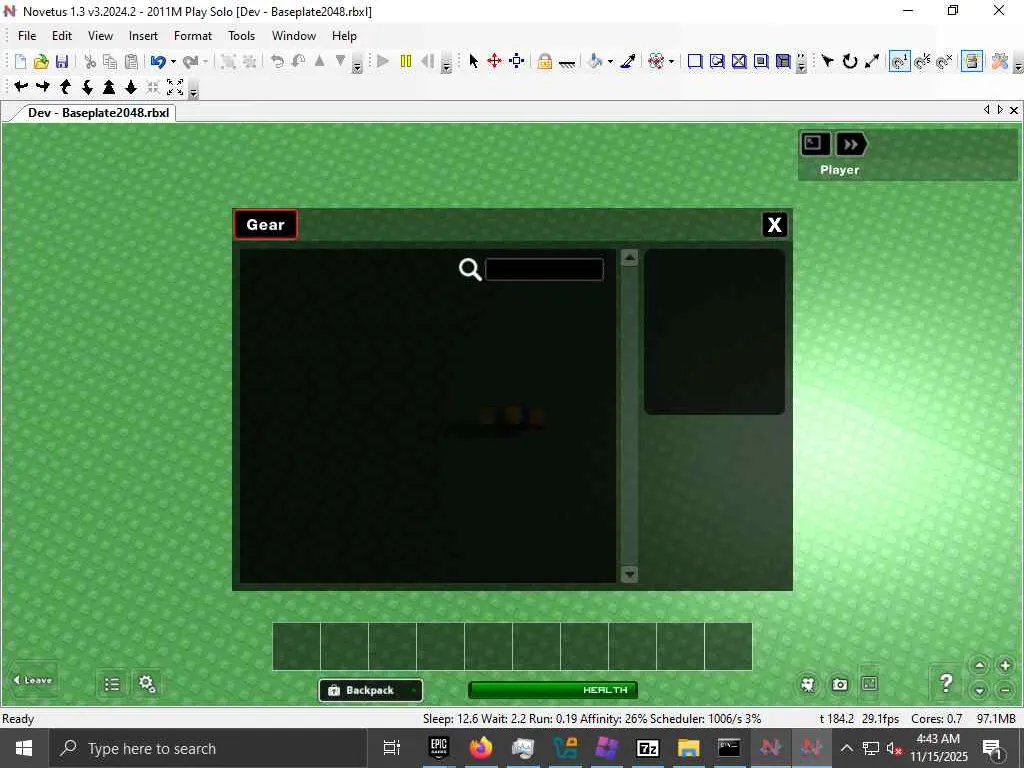Click the magnifying glass search icon
The width and height of the screenshot is (1024, 768).
(470, 269)
